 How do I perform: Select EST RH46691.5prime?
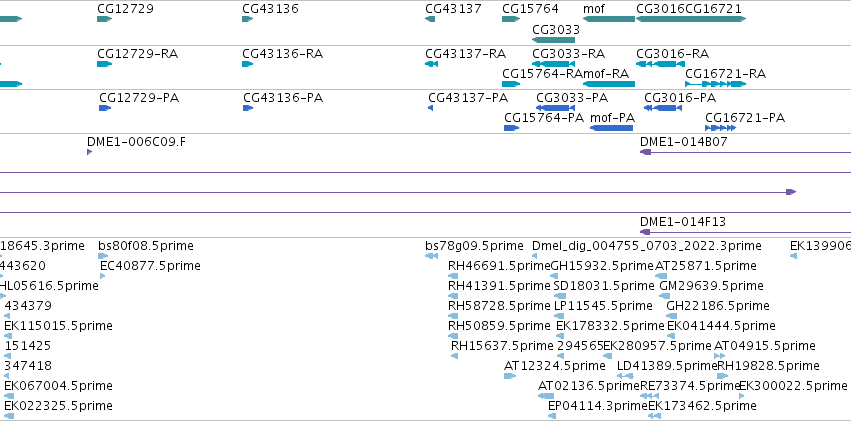(x=499, y=266)
